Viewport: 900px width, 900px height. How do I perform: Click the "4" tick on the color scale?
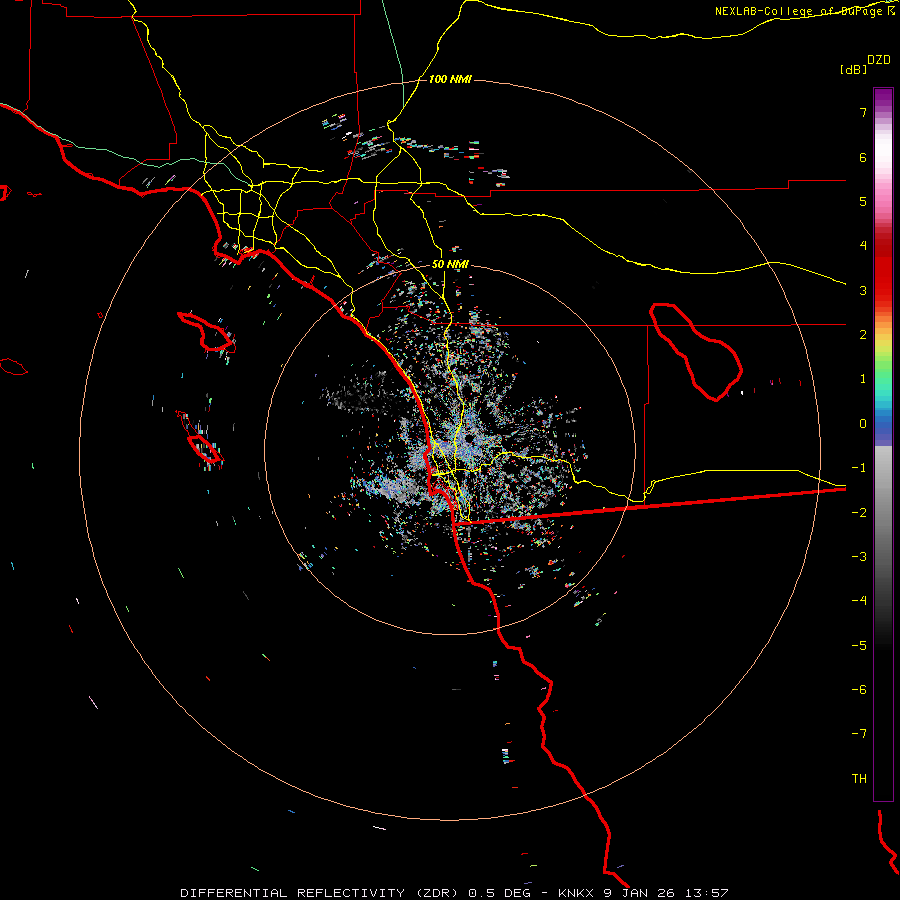coord(863,246)
